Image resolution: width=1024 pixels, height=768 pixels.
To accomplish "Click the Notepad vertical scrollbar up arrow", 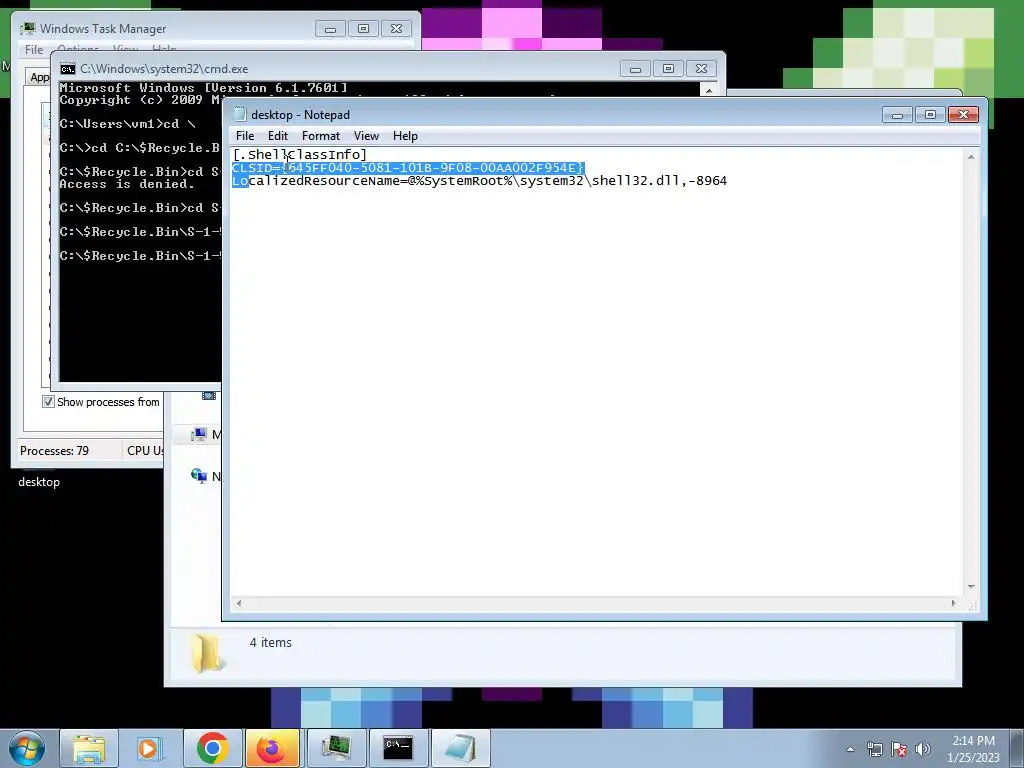I will coord(971,157).
